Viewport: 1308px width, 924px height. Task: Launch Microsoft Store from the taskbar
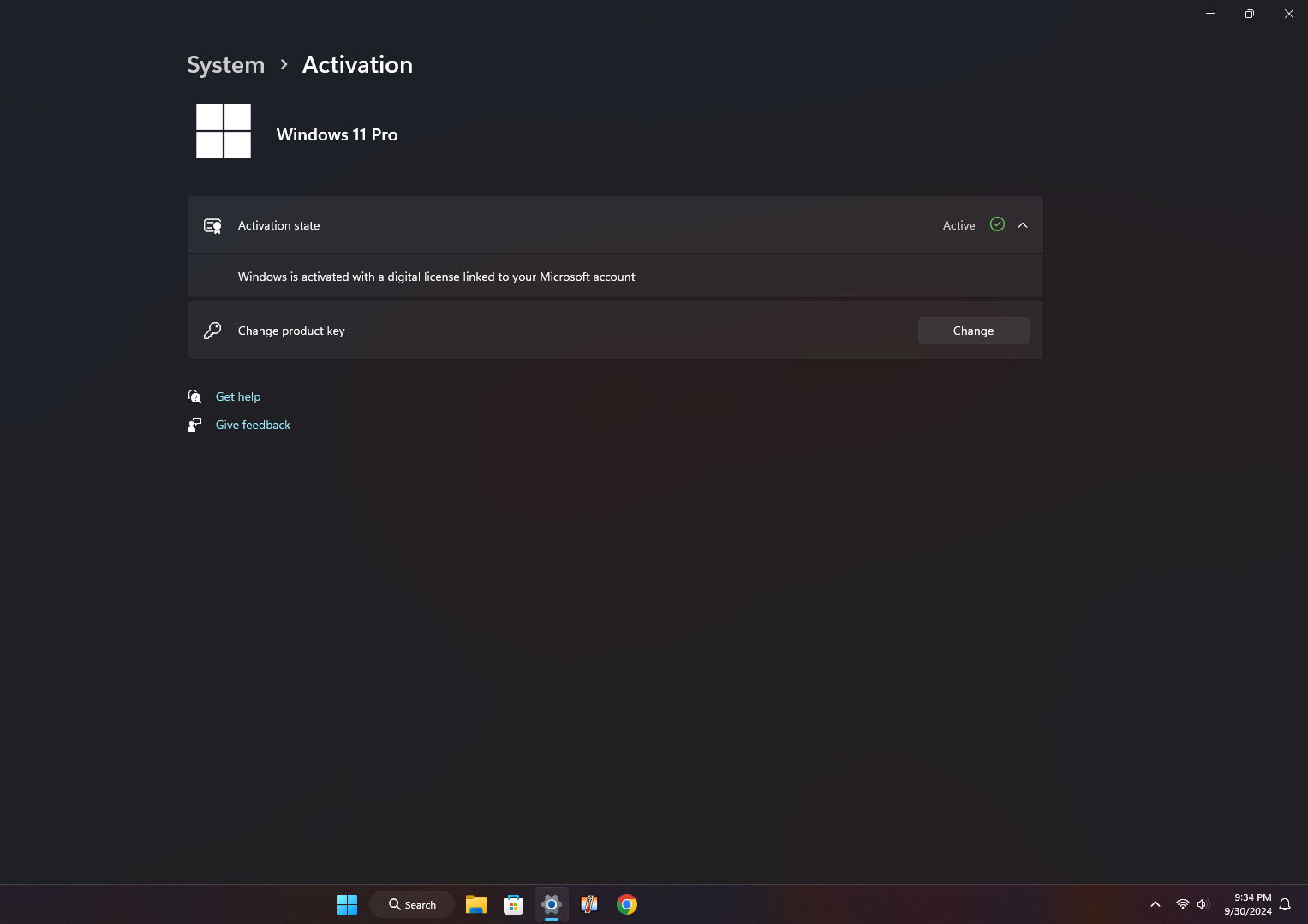tap(513, 904)
